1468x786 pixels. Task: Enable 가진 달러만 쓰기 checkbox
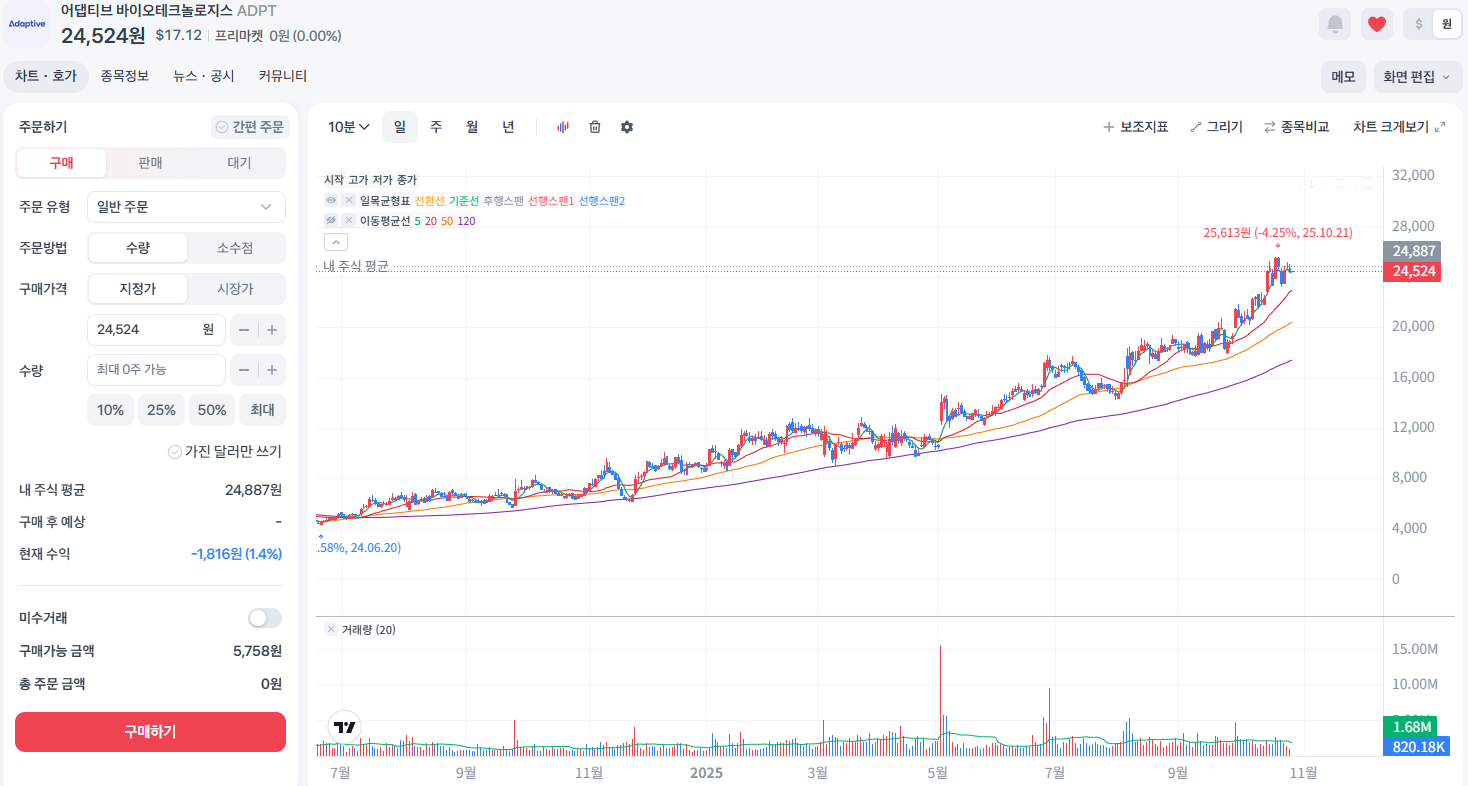(x=176, y=452)
